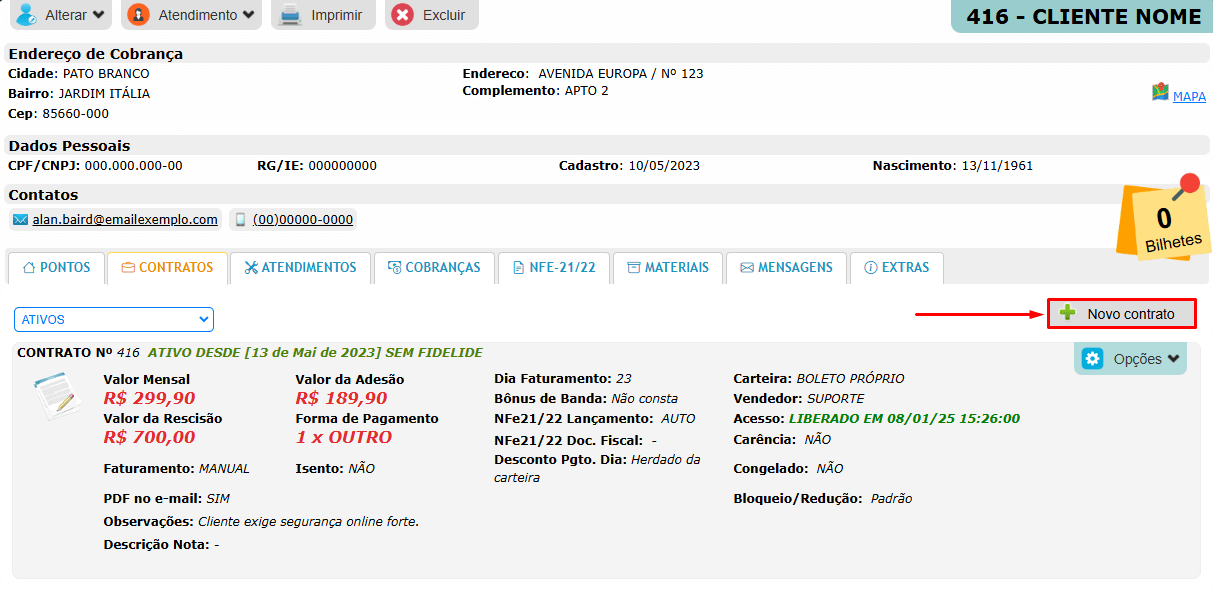Screen dimensions: 1213x593
Task: Expand the Atendimento dropdown menu
Action: (x=192, y=15)
